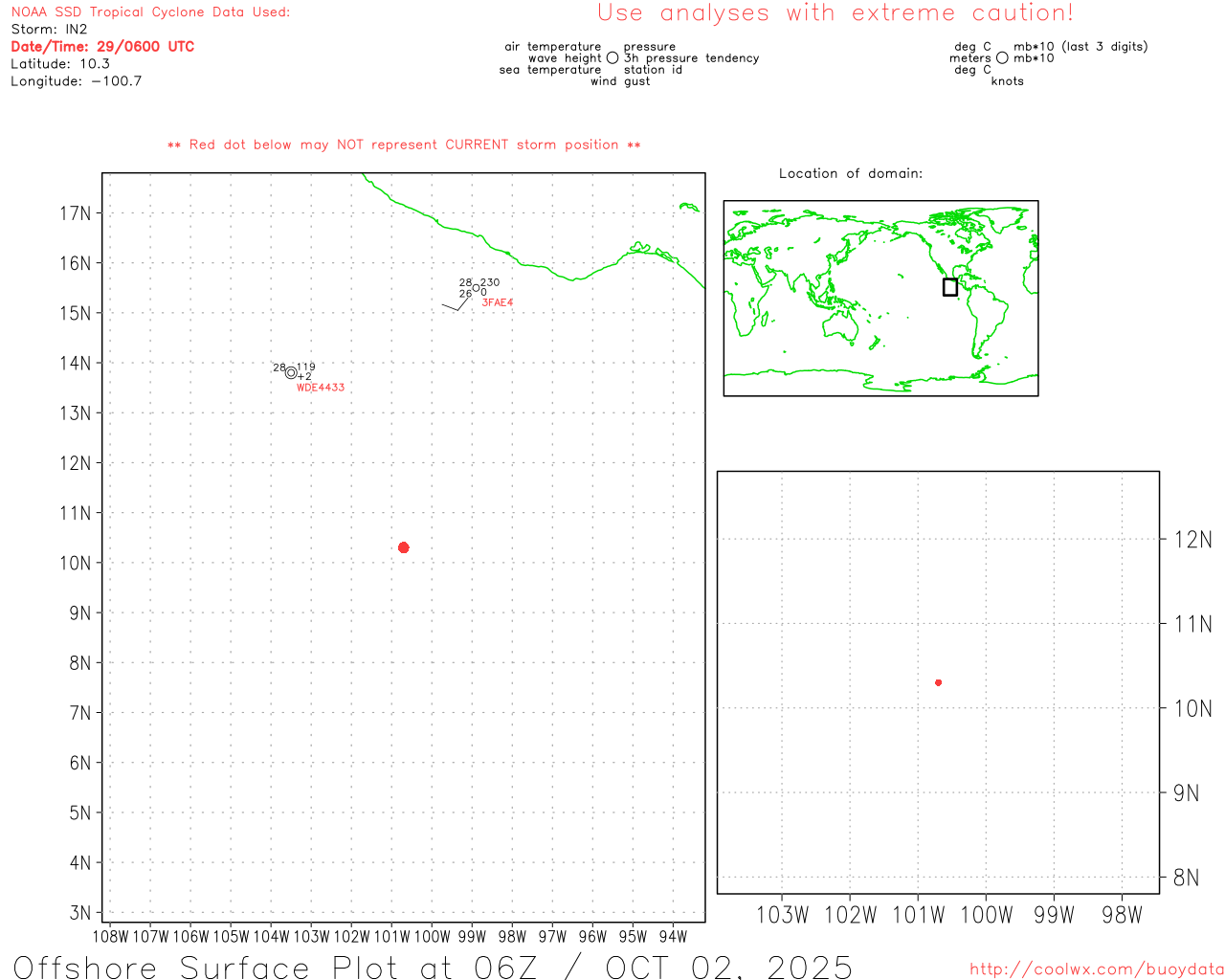Click 'NOAA SSD Tropical Cyclone Data Used:' header
Image resolution: width=1225 pixels, height=980 pixels.
point(150,12)
